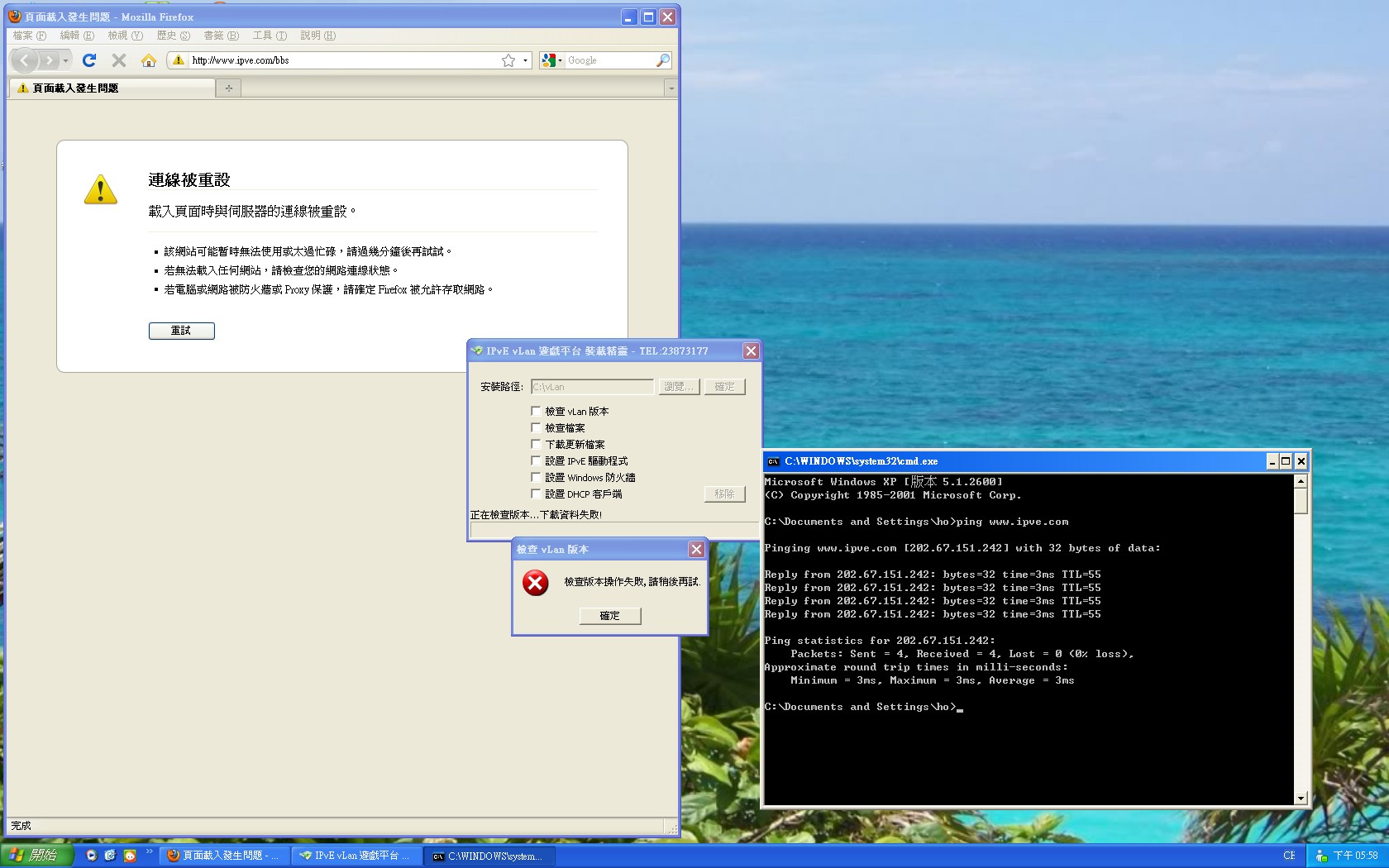Go to Firefox home page icon

point(149,60)
